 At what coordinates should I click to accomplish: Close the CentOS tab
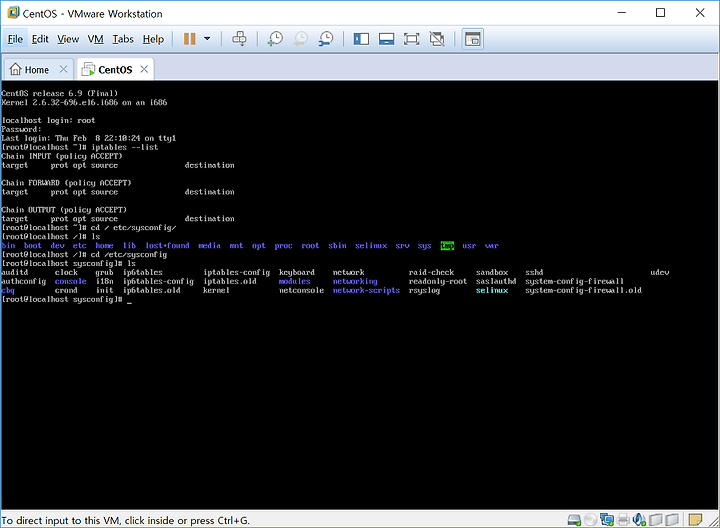point(144,69)
